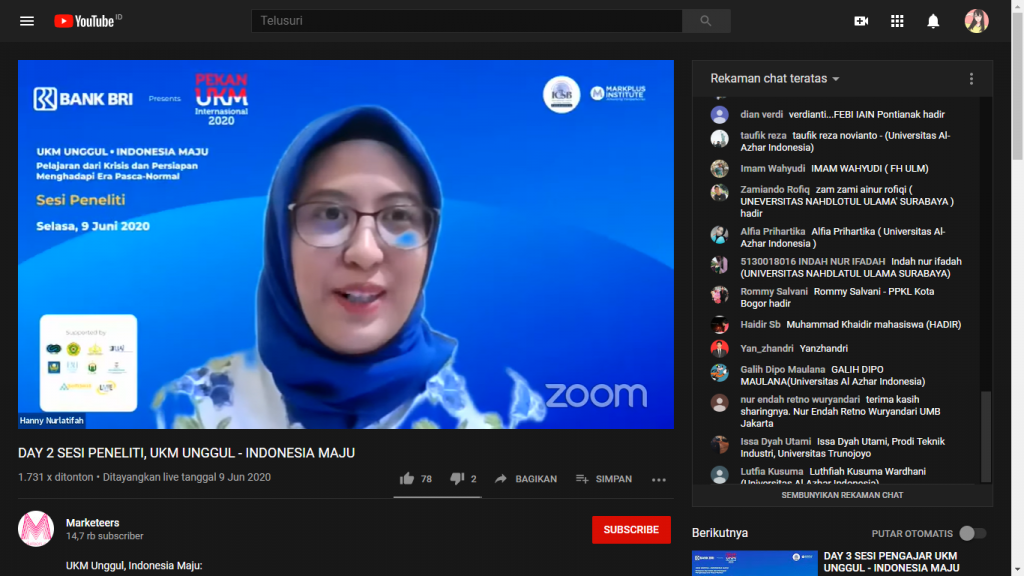The image size is (1024, 576).
Task: Open the create video camera icon
Action: 861,21
